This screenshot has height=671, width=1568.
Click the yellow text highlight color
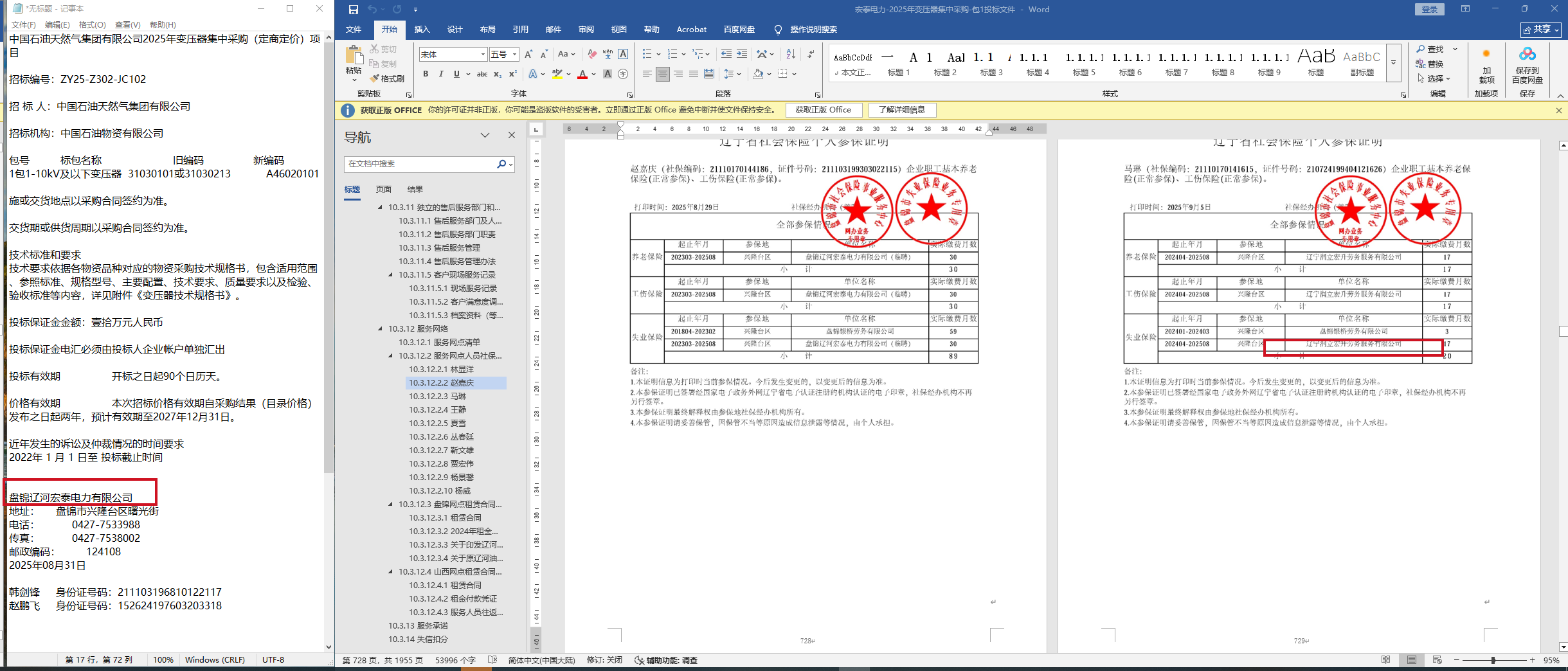click(557, 74)
